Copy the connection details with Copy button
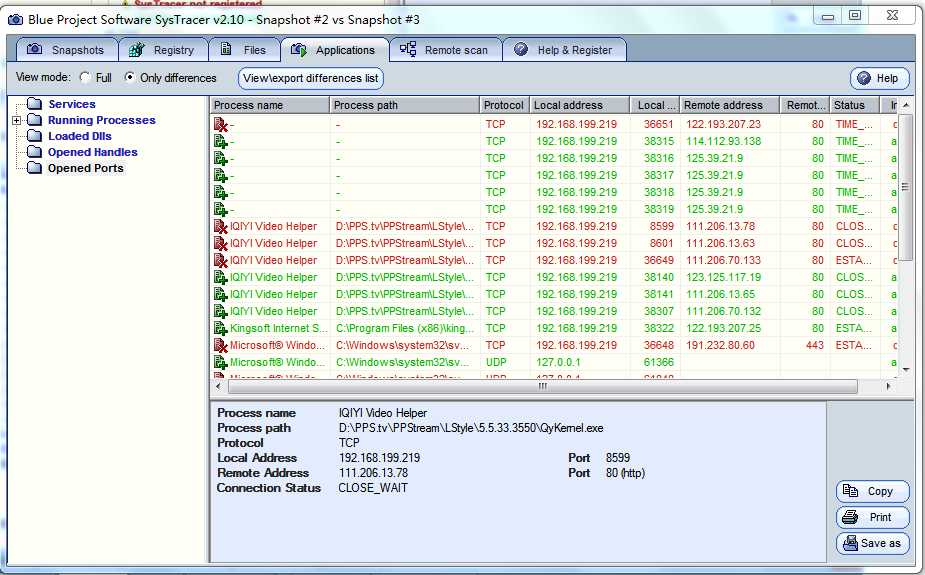The image size is (925, 575). pyautogui.click(x=872, y=491)
